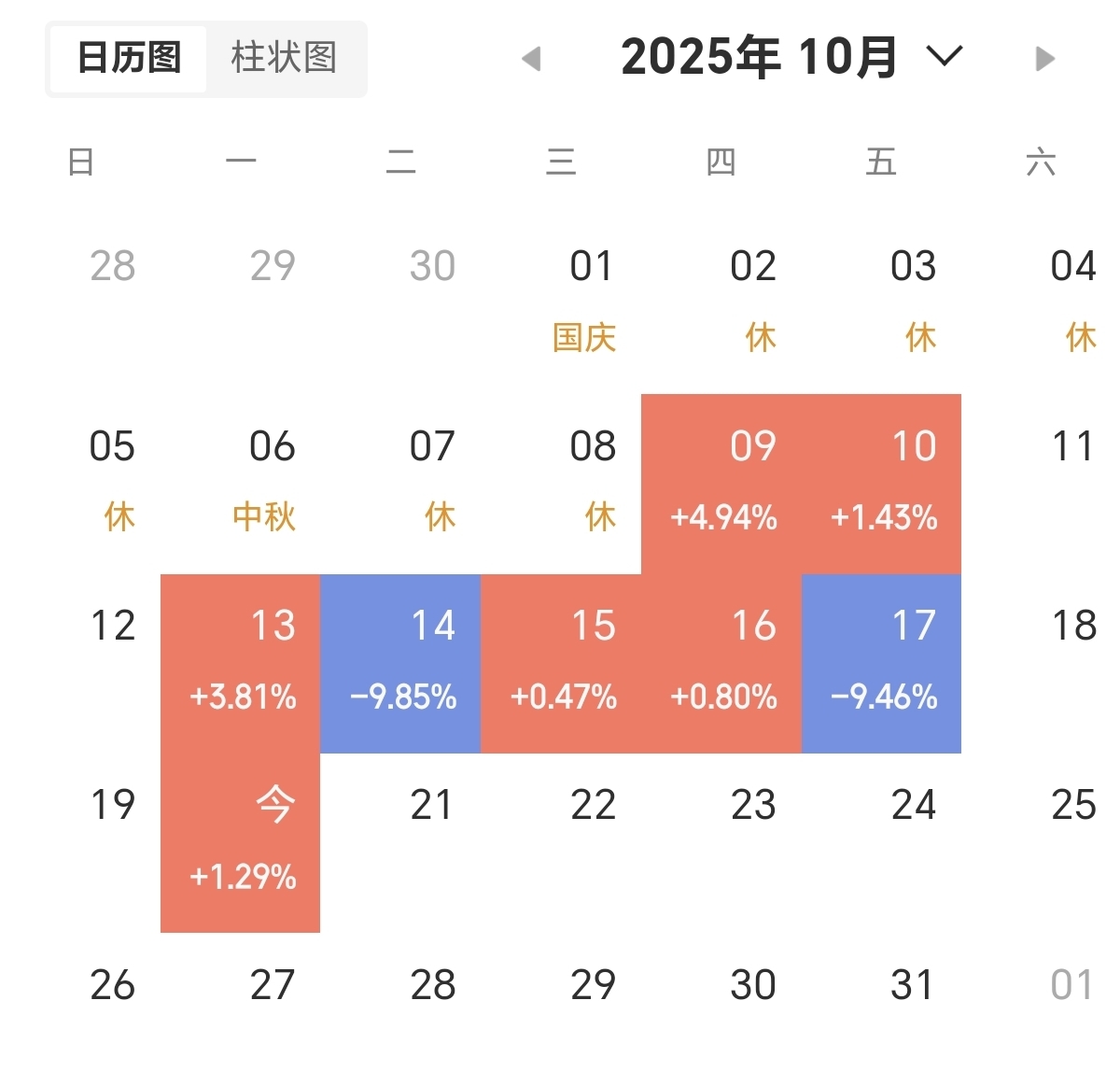Select October 09 cell showing +4.94%
1120x1071 pixels.
(x=721, y=484)
